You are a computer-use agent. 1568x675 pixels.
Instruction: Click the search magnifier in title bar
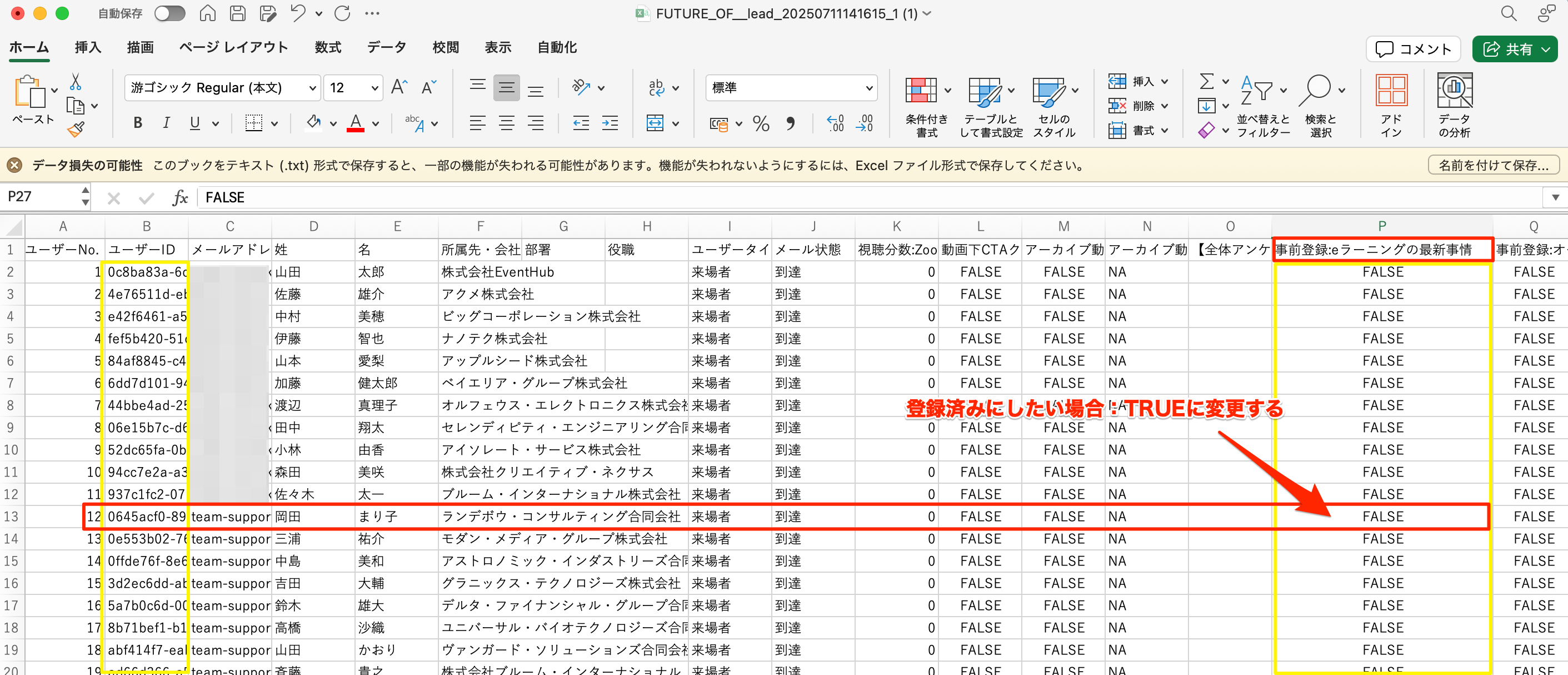1509,13
